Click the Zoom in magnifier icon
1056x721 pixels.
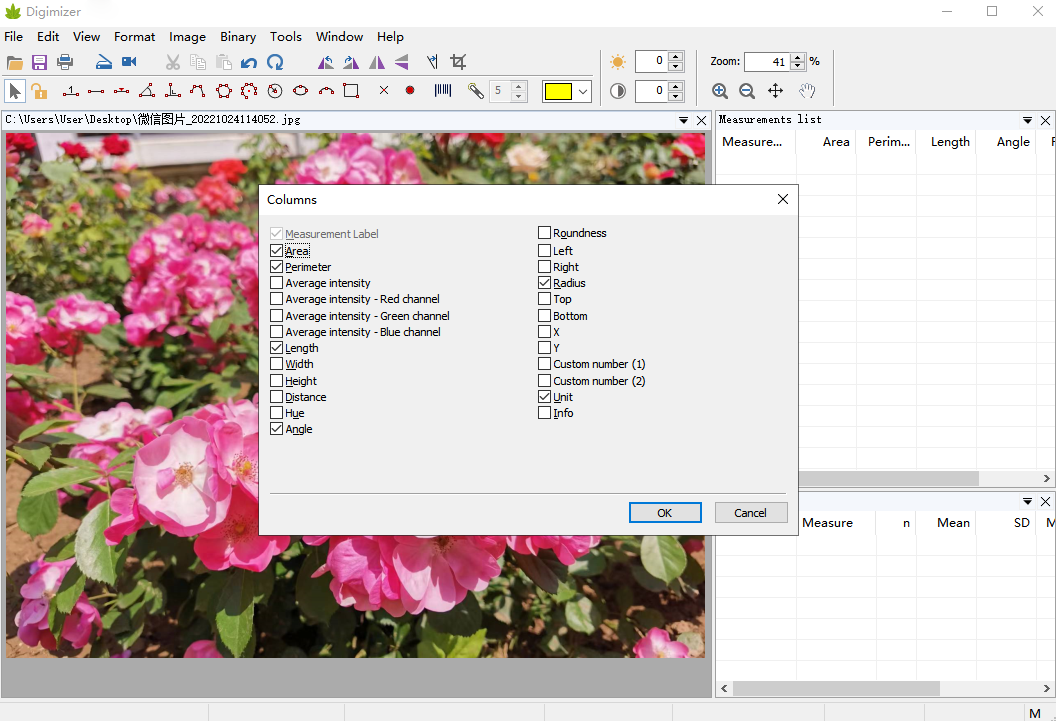pos(720,91)
